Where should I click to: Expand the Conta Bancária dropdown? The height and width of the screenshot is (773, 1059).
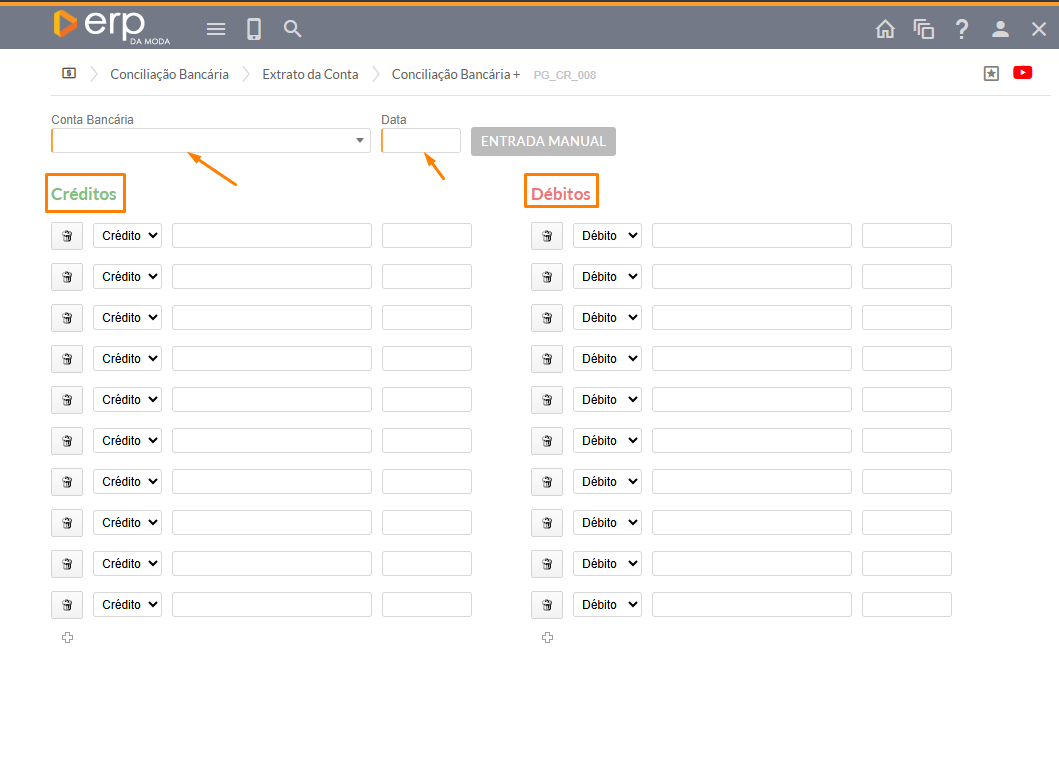(x=360, y=141)
